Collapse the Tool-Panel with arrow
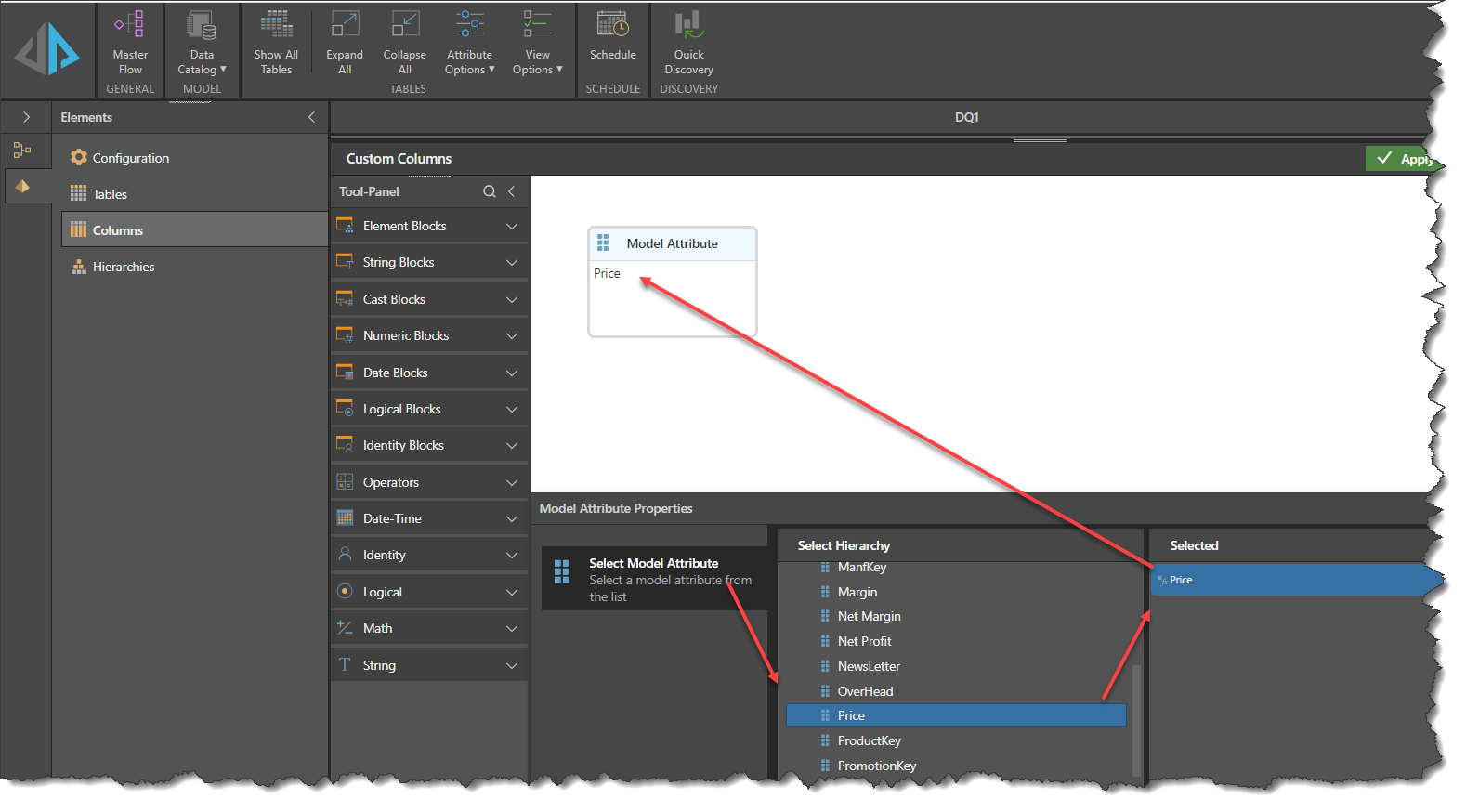Screen dimensions: 1466x812 pyautogui.click(x=512, y=191)
